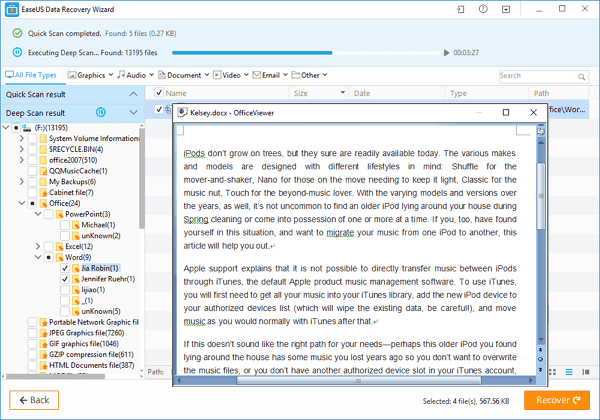
Task: Click the HTML Documents file type icon
Action: (43, 365)
